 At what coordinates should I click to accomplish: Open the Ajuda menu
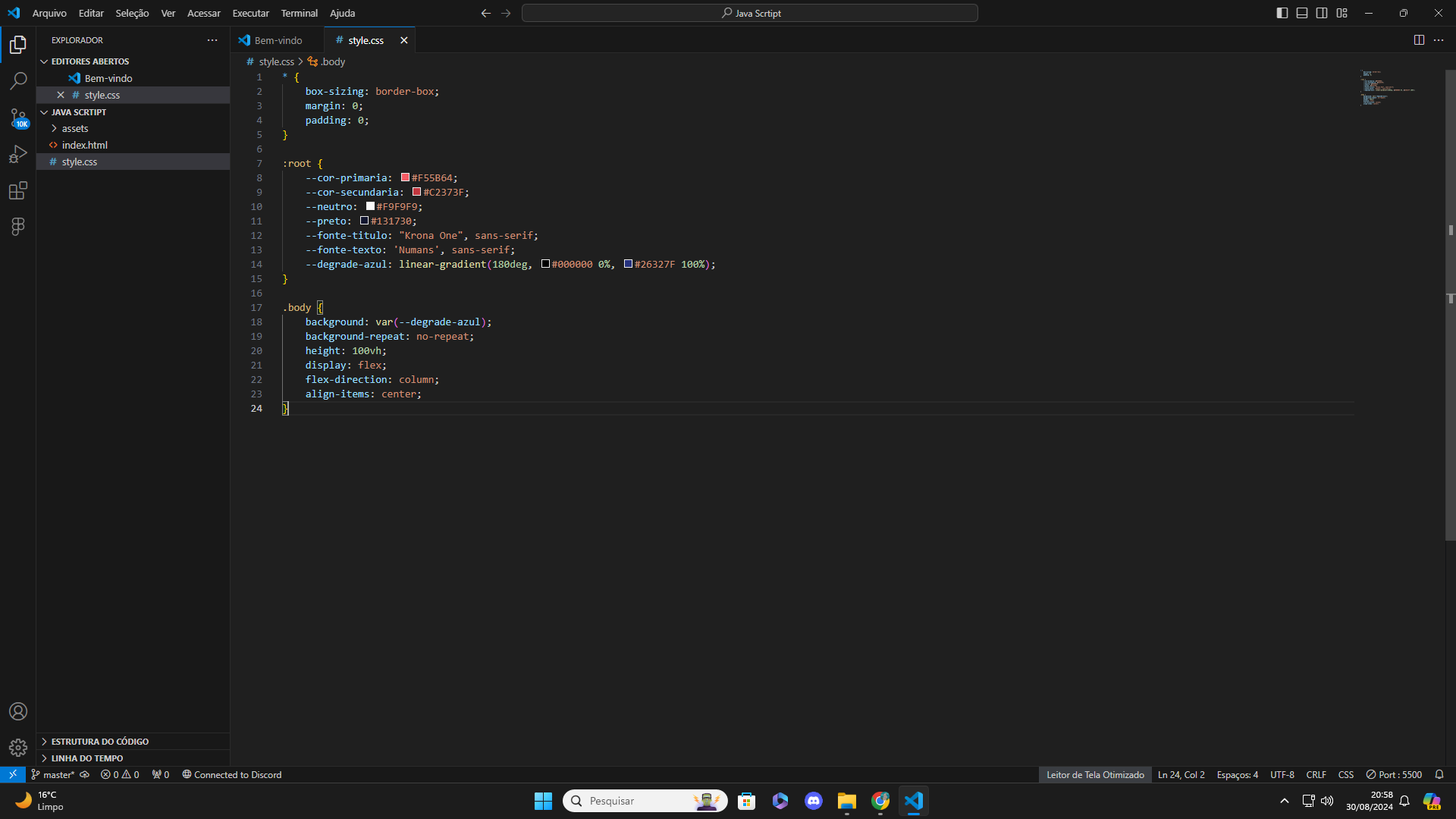pyautogui.click(x=342, y=13)
